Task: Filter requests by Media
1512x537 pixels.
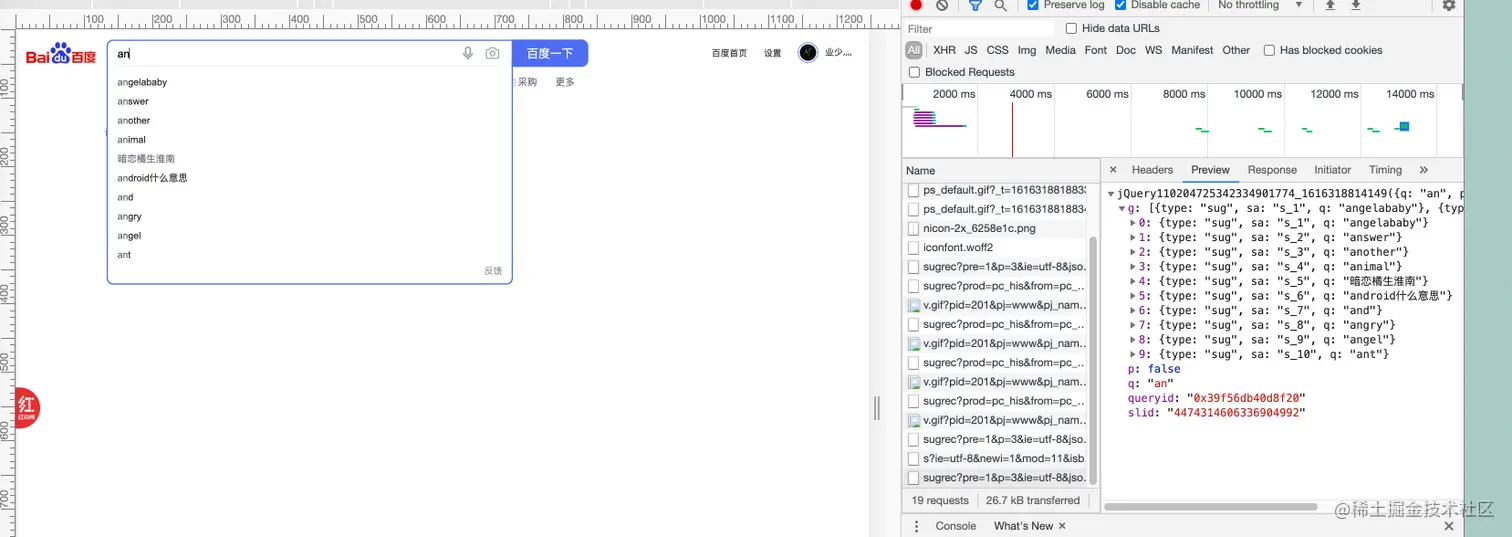Action: tap(1061, 50)
